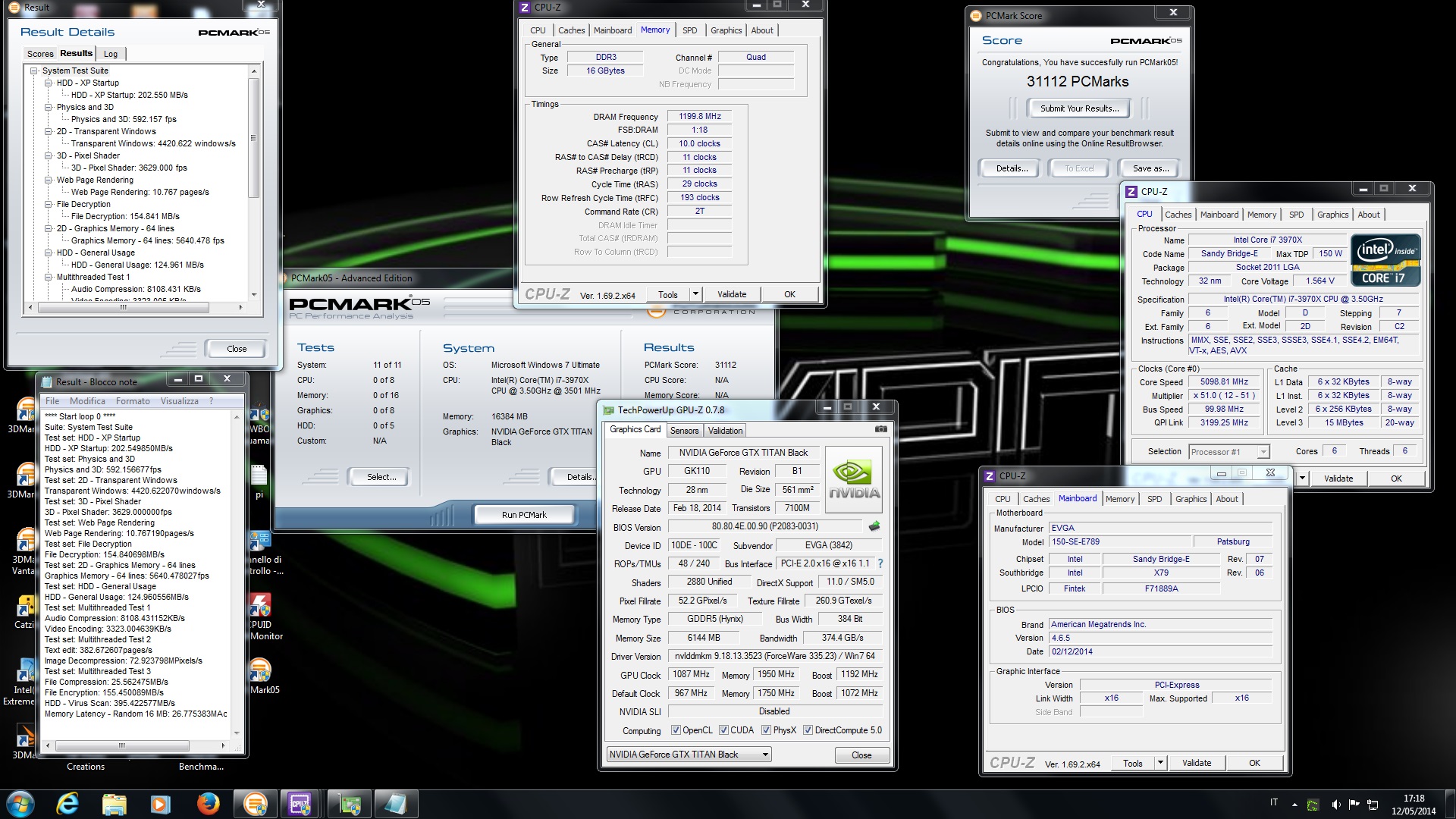Image resolution: width=1456 pixels, height=819 pixels.
Task: Collapse Web Page Rendering tree node
Action: (x=49, y=180)
